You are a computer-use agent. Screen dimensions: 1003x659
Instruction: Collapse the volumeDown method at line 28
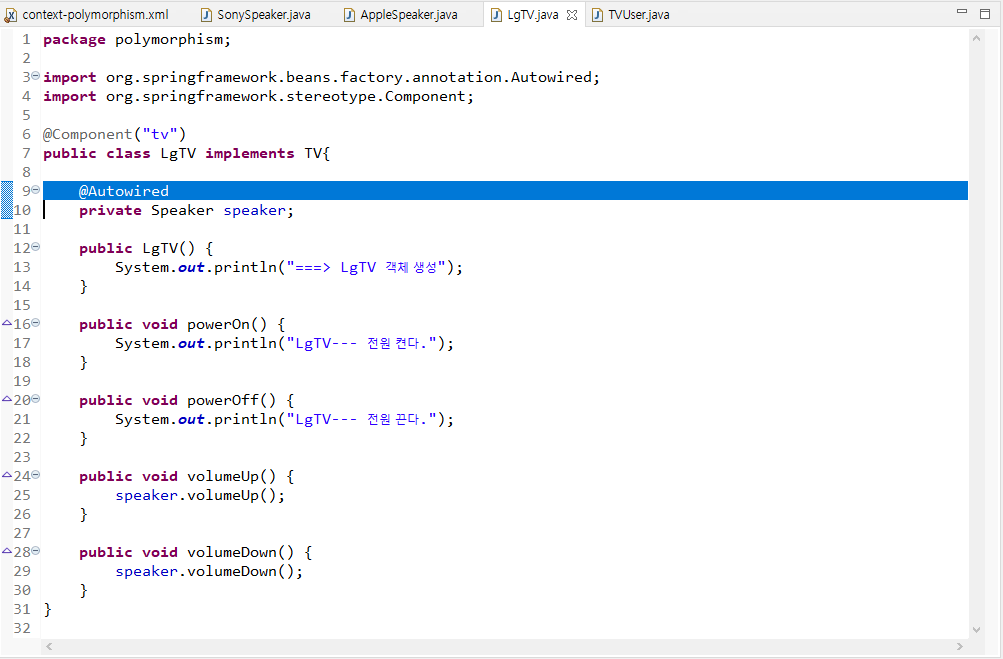tap(36, 550)
